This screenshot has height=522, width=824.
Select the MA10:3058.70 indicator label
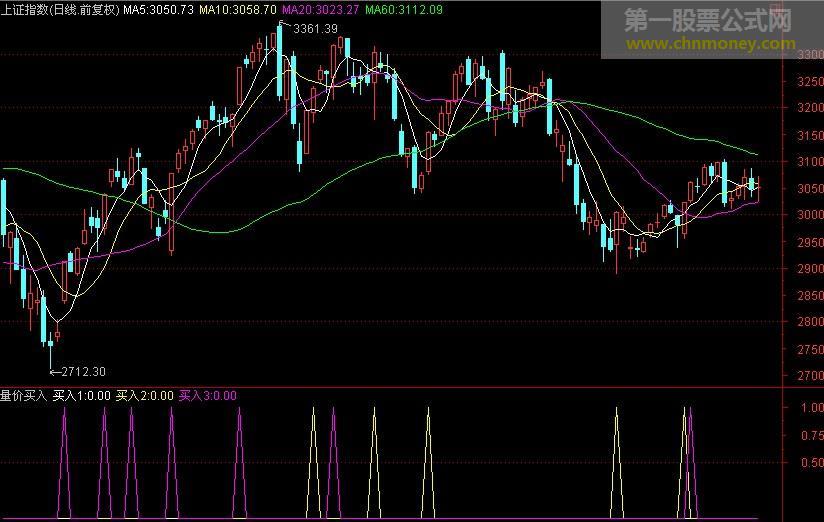click(237, 8)
